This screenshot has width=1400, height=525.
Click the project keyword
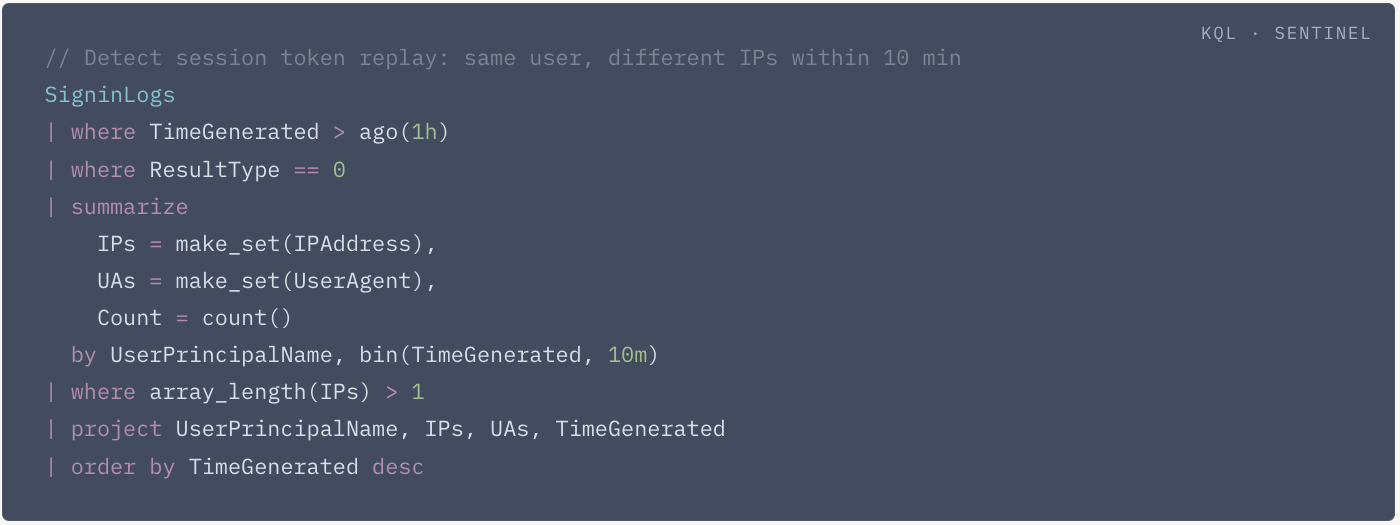click(116, 429)
